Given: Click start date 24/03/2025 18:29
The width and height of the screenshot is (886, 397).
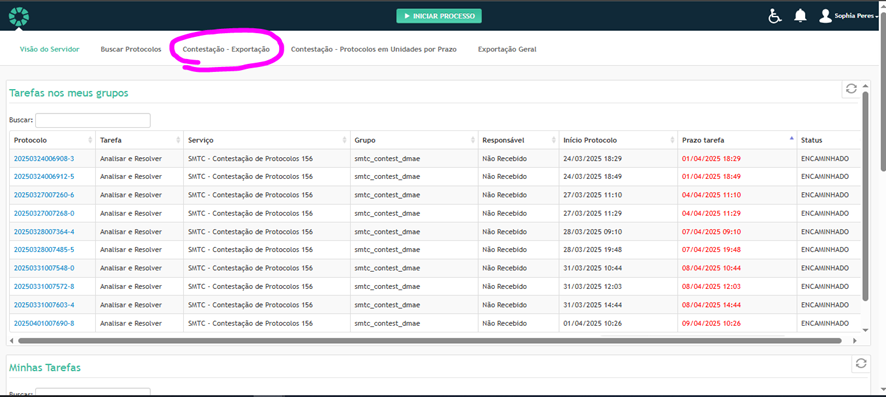Looking at the screenshot, I should 593,159.
